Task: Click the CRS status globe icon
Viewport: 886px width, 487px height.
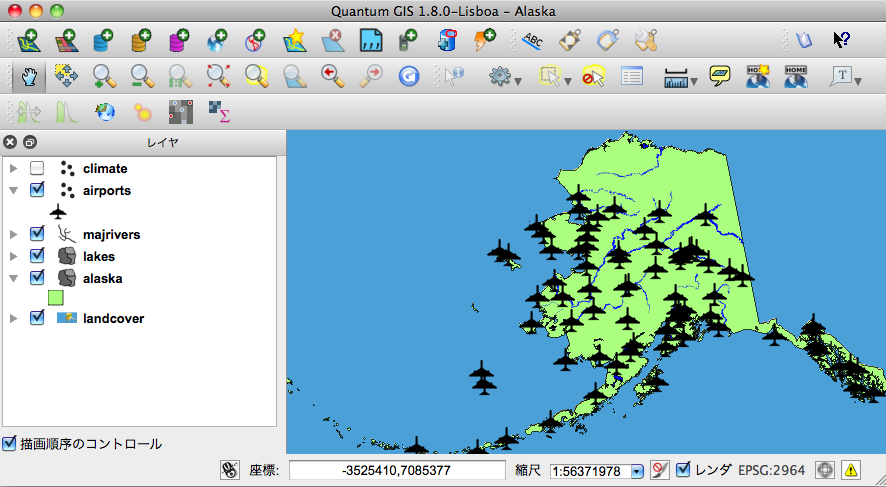Action: point(824,470)
